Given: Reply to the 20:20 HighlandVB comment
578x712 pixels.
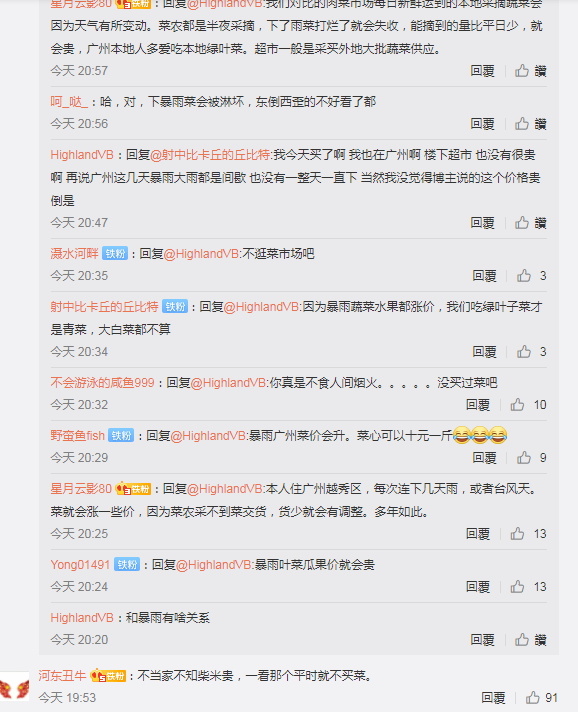Looking at the screenshot, I should (x=482, y=640).
